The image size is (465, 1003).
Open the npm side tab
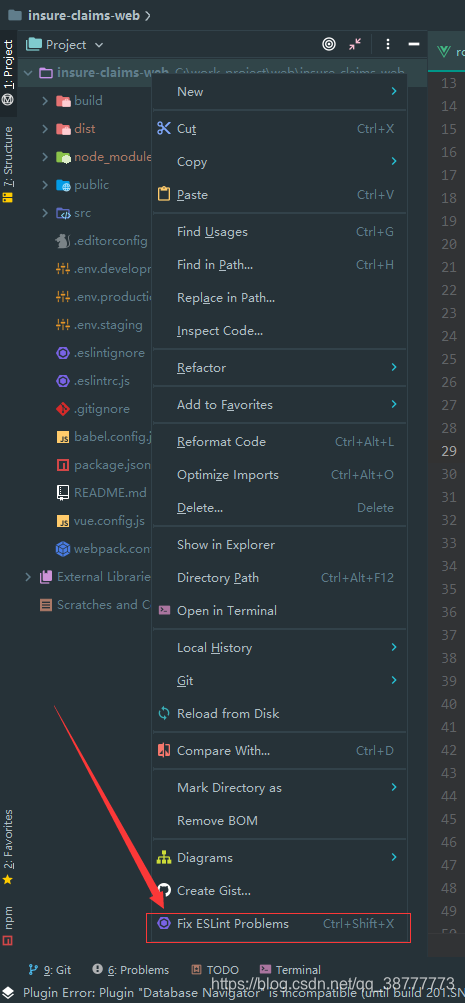click(8, 926)
